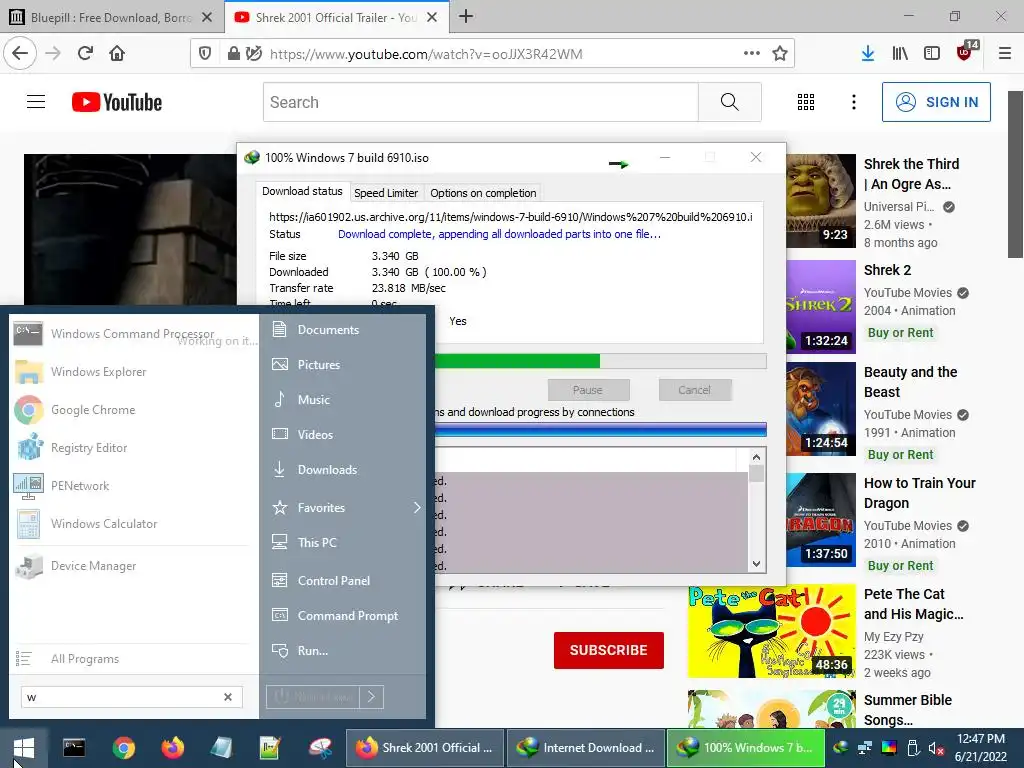Screen dimensions: 1024x768
Task: Show tracking protection shield info
Action: tap(204, 54)
